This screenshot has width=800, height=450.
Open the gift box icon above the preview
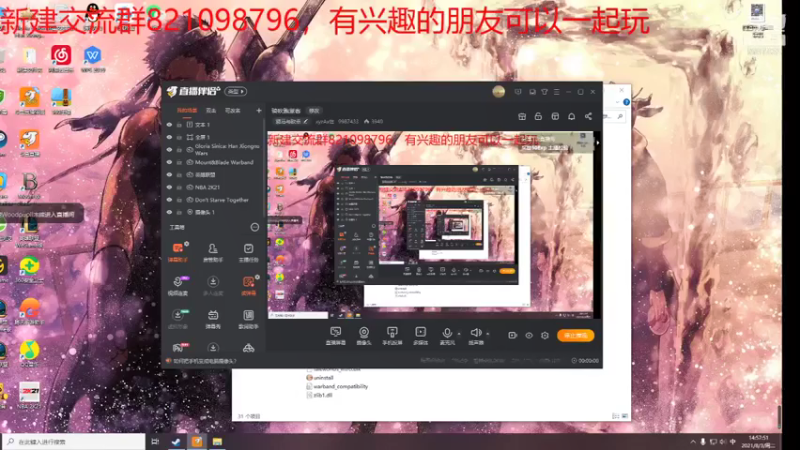[x=522, y=116]
